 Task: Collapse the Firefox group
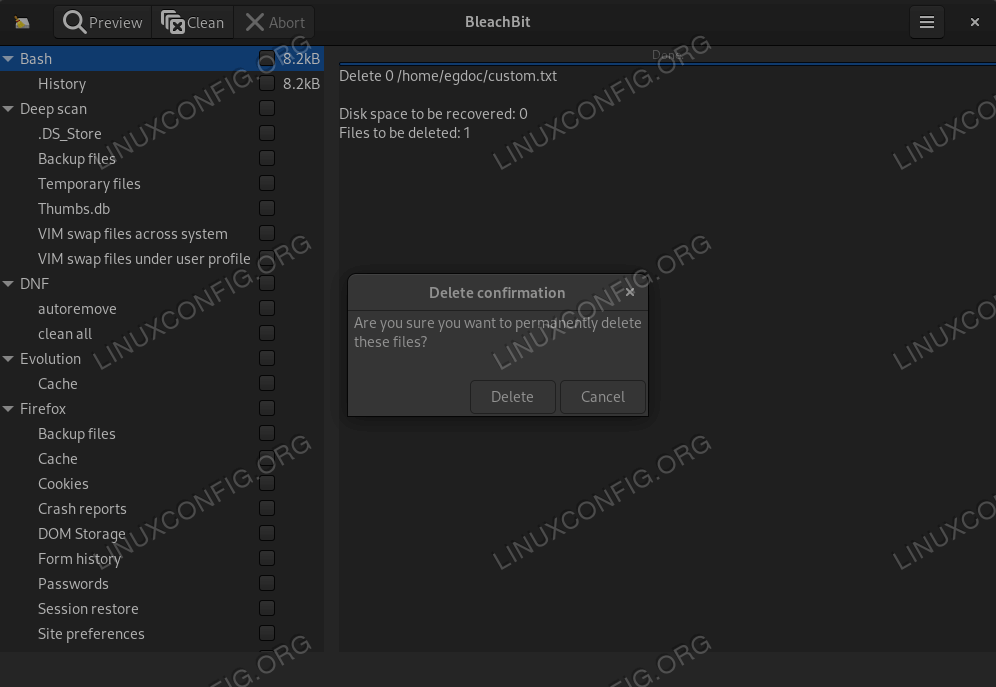click(x=8, y=409)
